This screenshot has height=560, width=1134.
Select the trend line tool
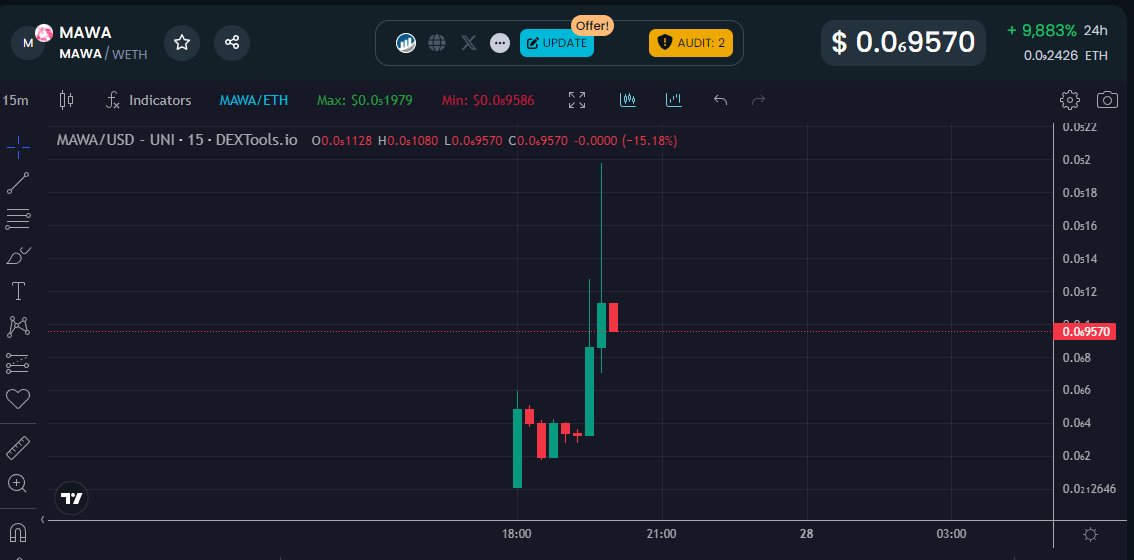[x=18, y=183]
